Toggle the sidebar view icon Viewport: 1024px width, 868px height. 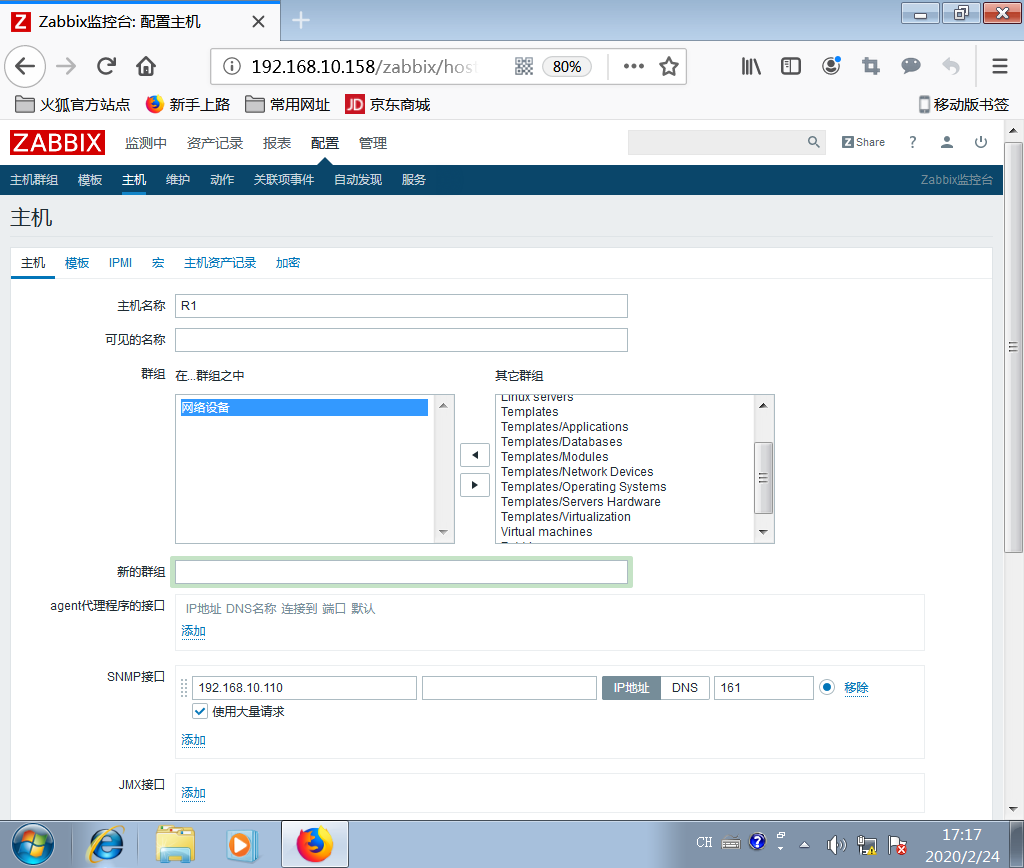click(x=791, y=66)
